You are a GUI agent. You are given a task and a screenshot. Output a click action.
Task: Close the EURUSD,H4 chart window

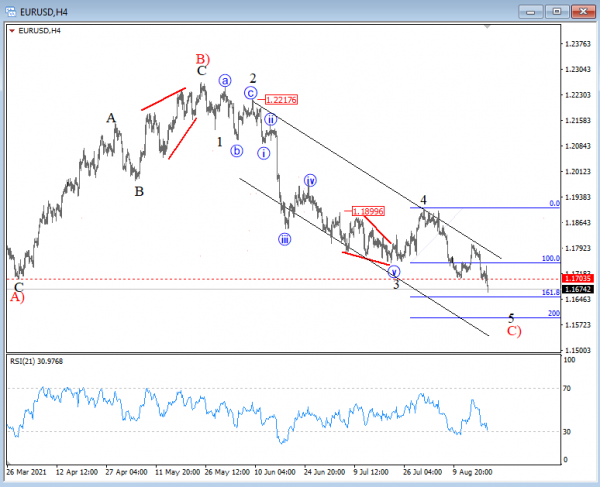(583, 12)
